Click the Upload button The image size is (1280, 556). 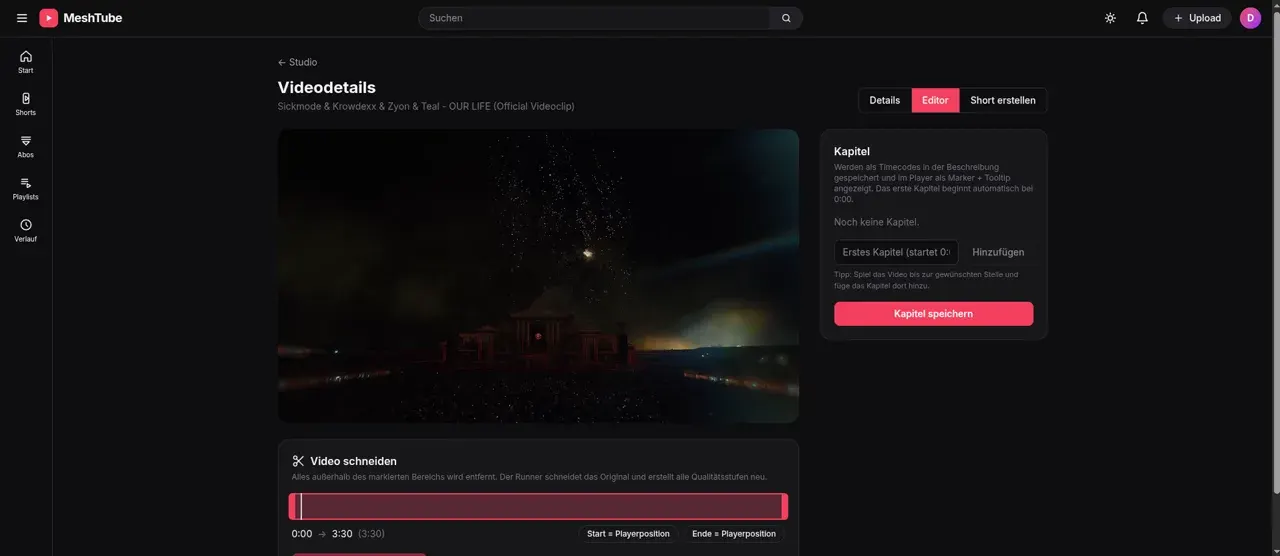[x=1197, y=18]
